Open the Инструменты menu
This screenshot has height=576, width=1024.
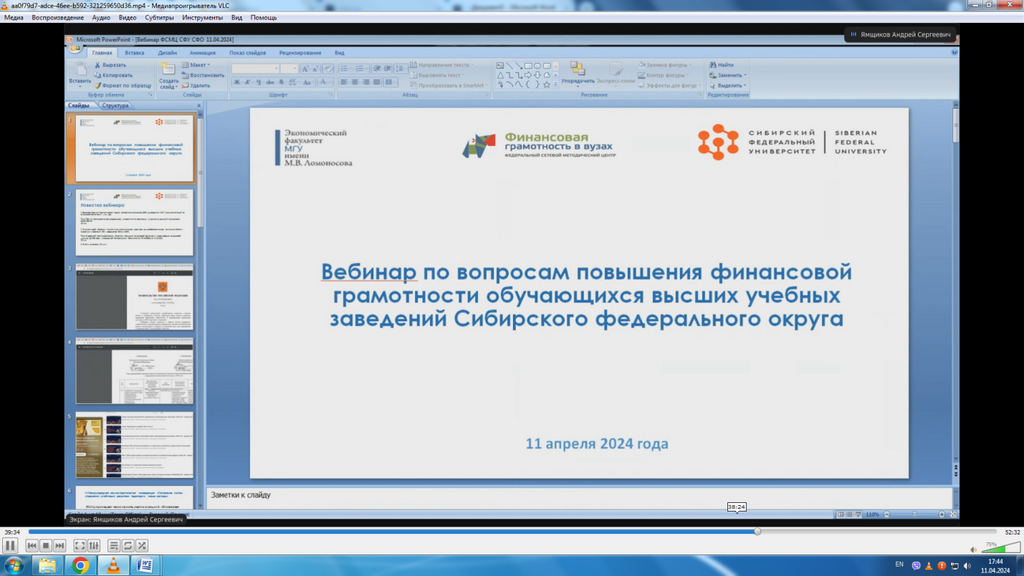click(202, 18)
